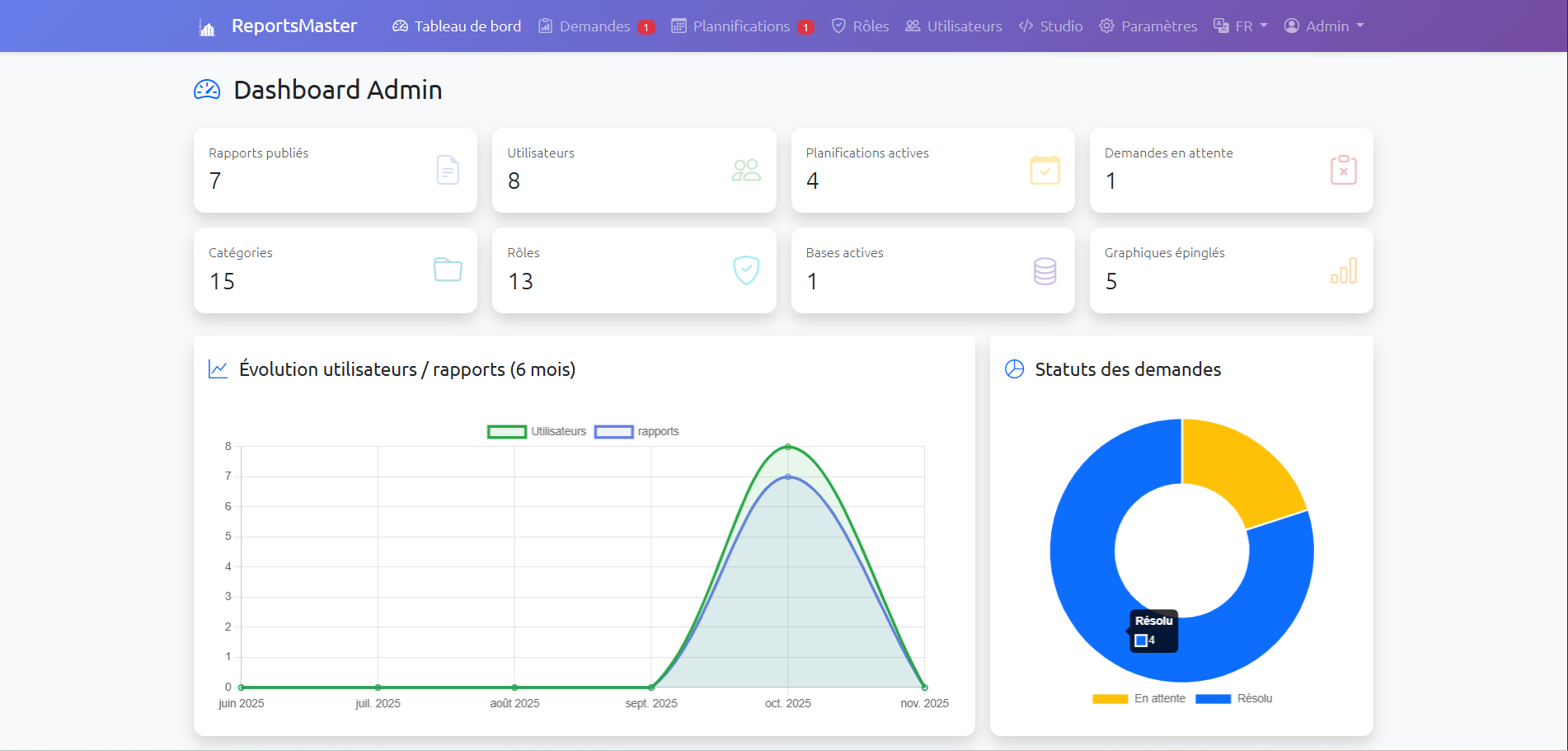Image resolution: width=1568 pixels, height=751 pixels.
Task: Open the FR language dropdown
Action: click(1241, 26)
